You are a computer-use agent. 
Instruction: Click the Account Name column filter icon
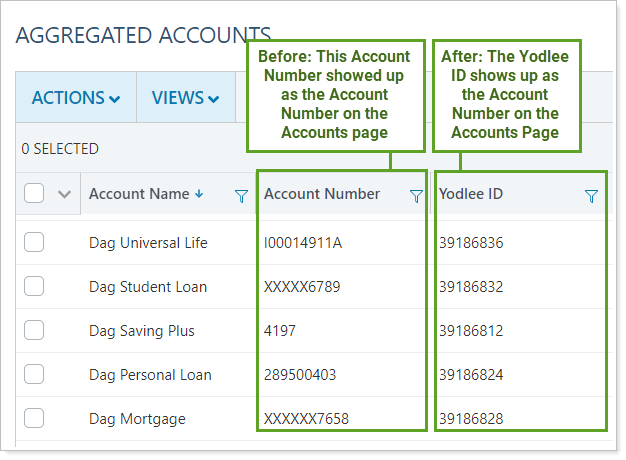[240, 197]
